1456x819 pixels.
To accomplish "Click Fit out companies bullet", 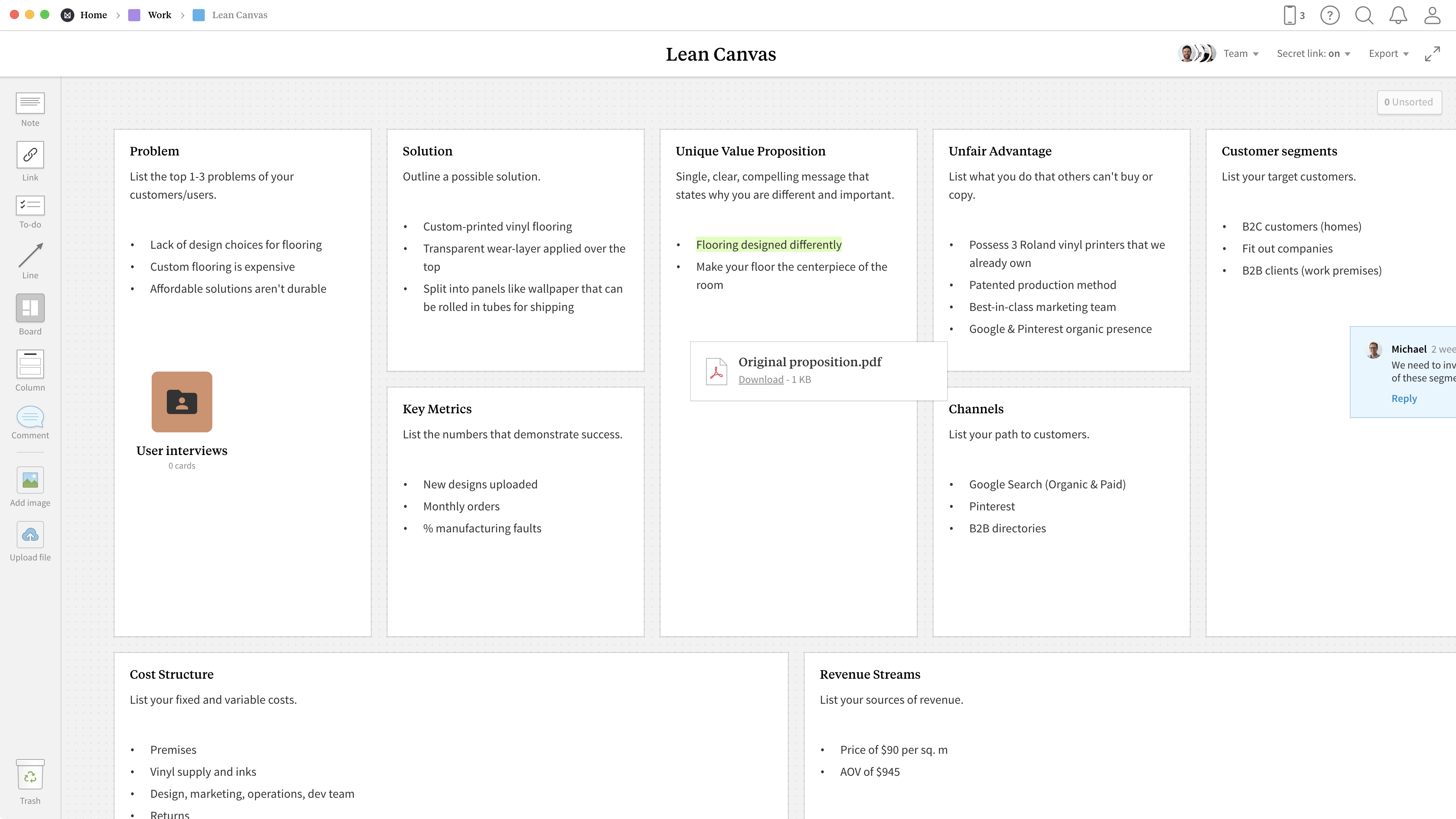I will (x=1287, y=249).
